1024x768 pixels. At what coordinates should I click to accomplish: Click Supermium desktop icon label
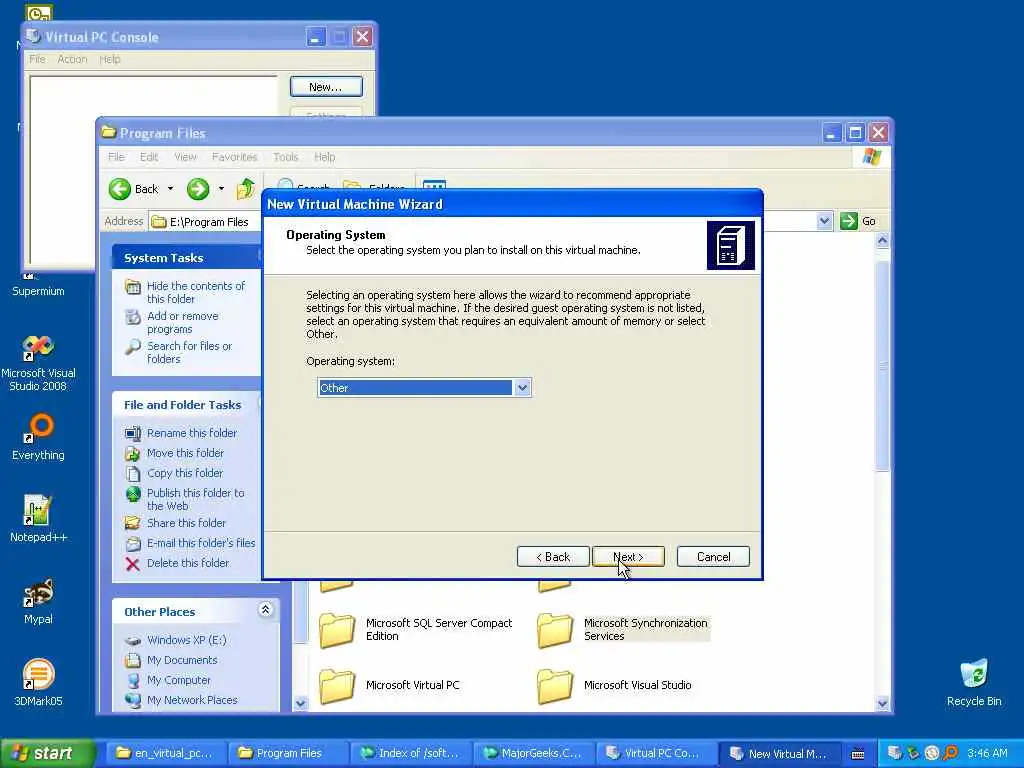point(38,291)
